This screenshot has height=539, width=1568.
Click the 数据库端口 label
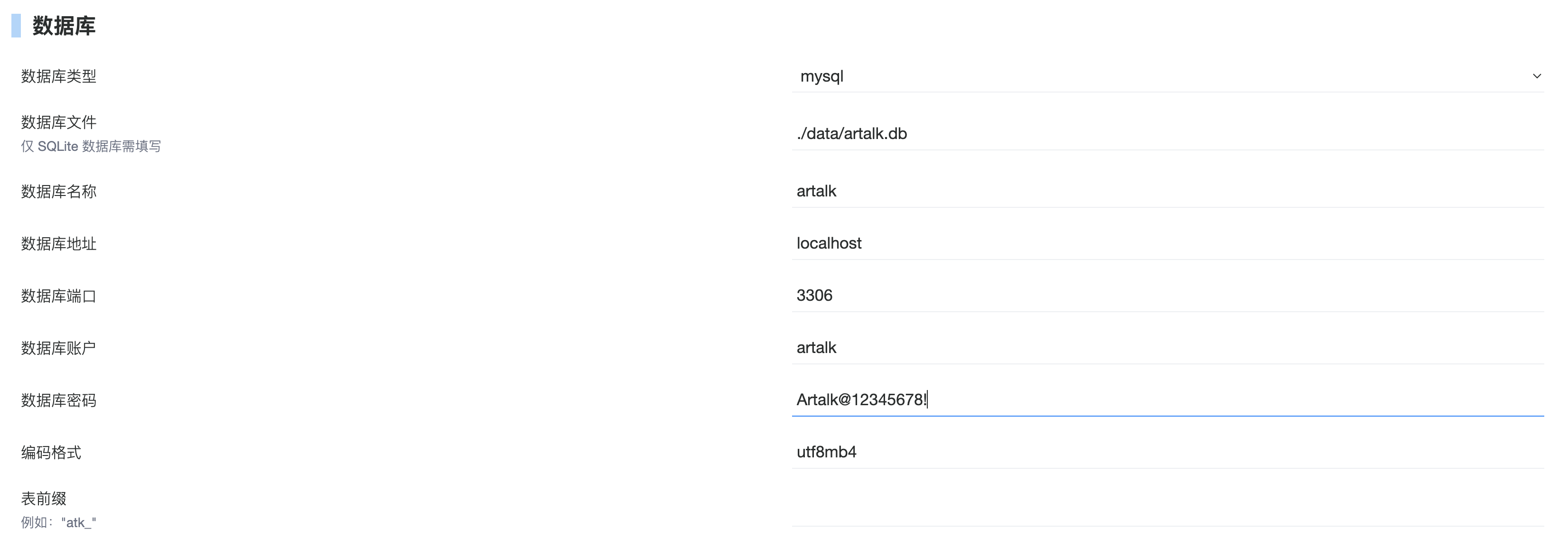tap(58, 296)
